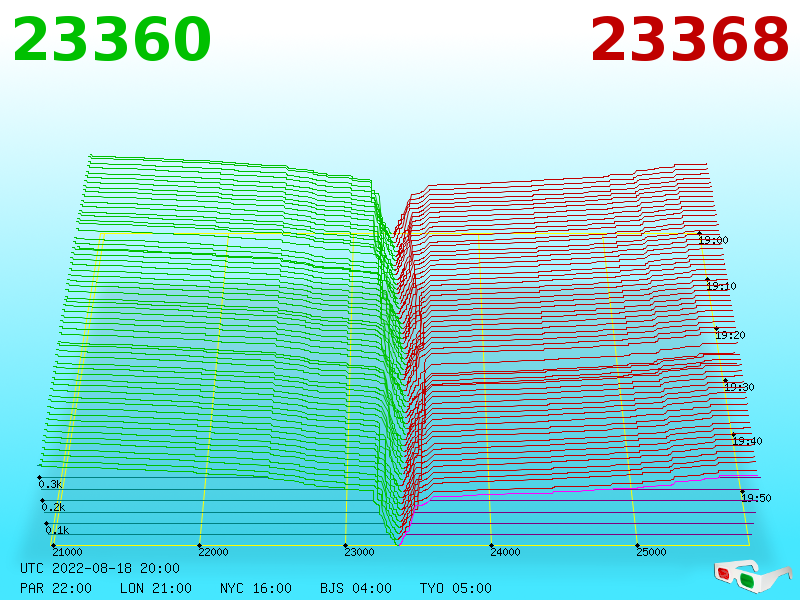
Task: Click the green bid price 23360
Action: pos(112,40)
